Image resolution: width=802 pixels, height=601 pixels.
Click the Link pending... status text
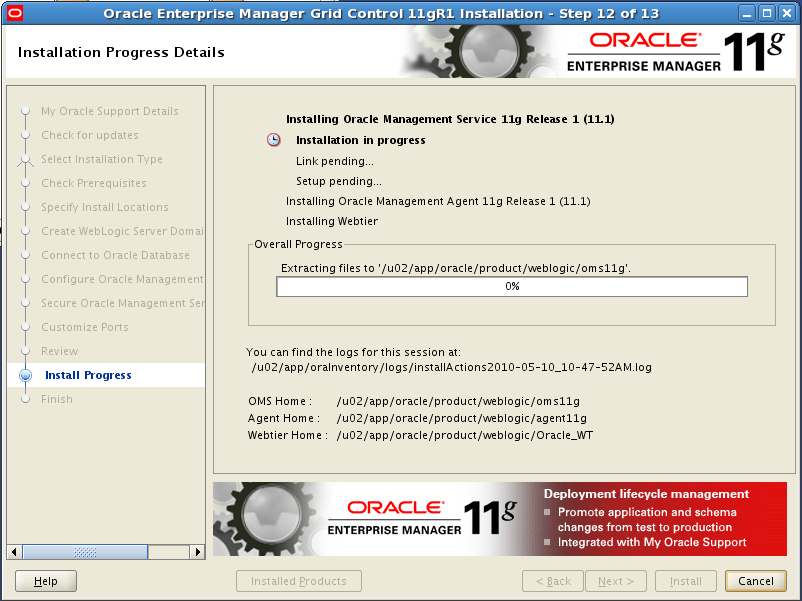tap(335, 161)
